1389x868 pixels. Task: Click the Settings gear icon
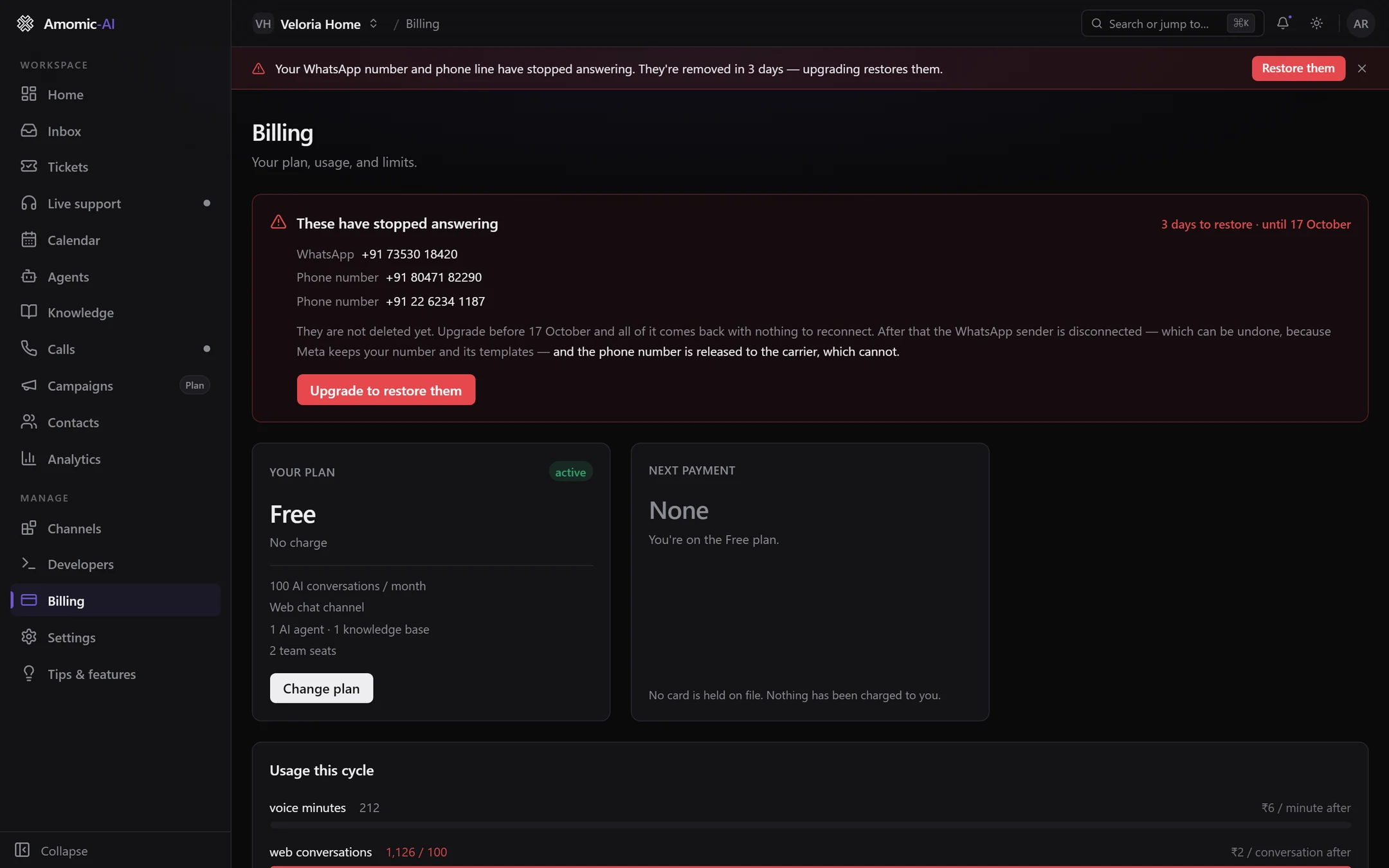pyautogui.click(x=29, y=637)
